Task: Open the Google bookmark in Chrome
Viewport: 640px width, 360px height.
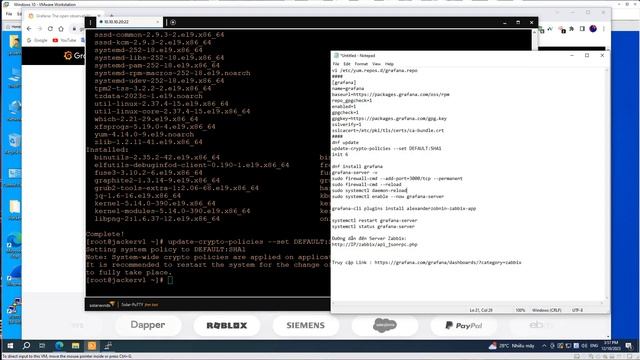Action: [37, 40]
